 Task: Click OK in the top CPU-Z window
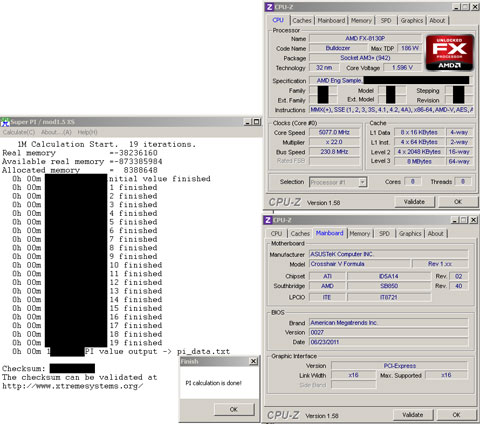click(458, 202)
